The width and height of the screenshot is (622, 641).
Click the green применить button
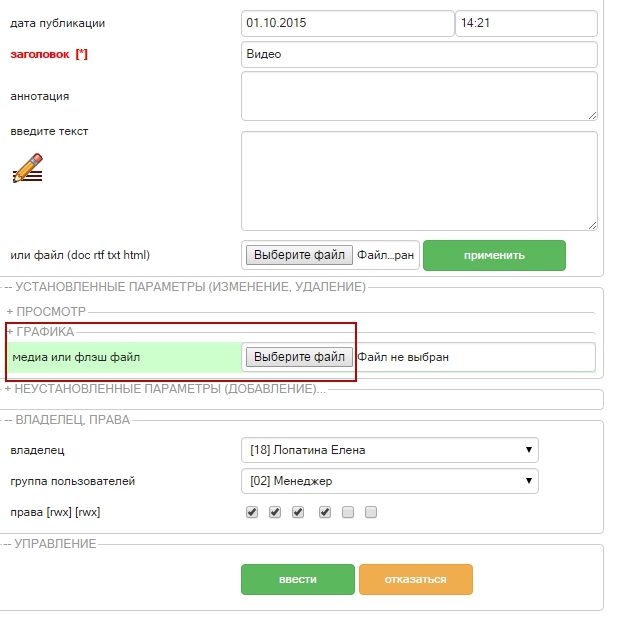click(x=494, y=256)
